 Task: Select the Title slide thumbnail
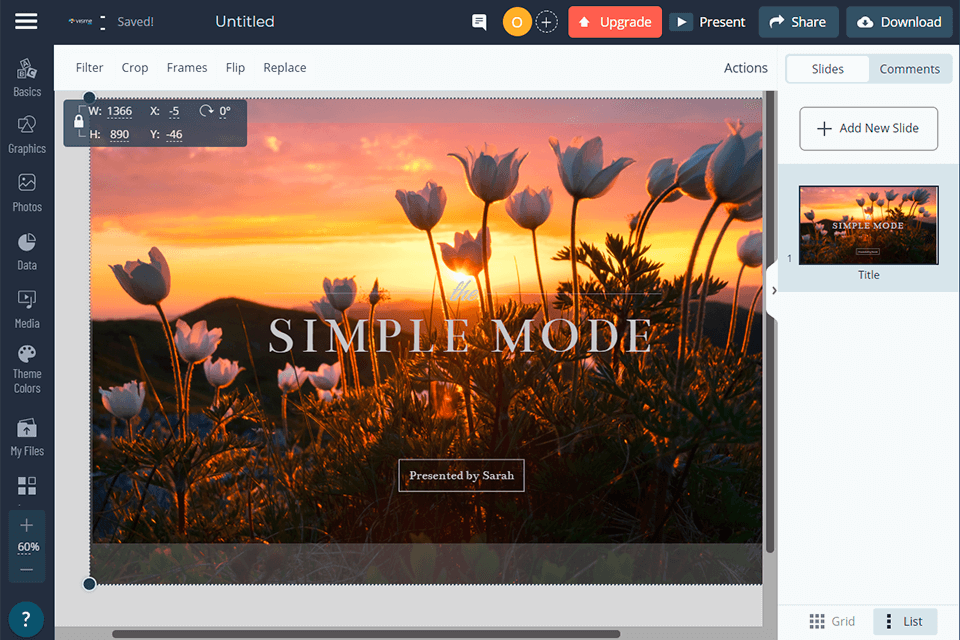point(868,225)
